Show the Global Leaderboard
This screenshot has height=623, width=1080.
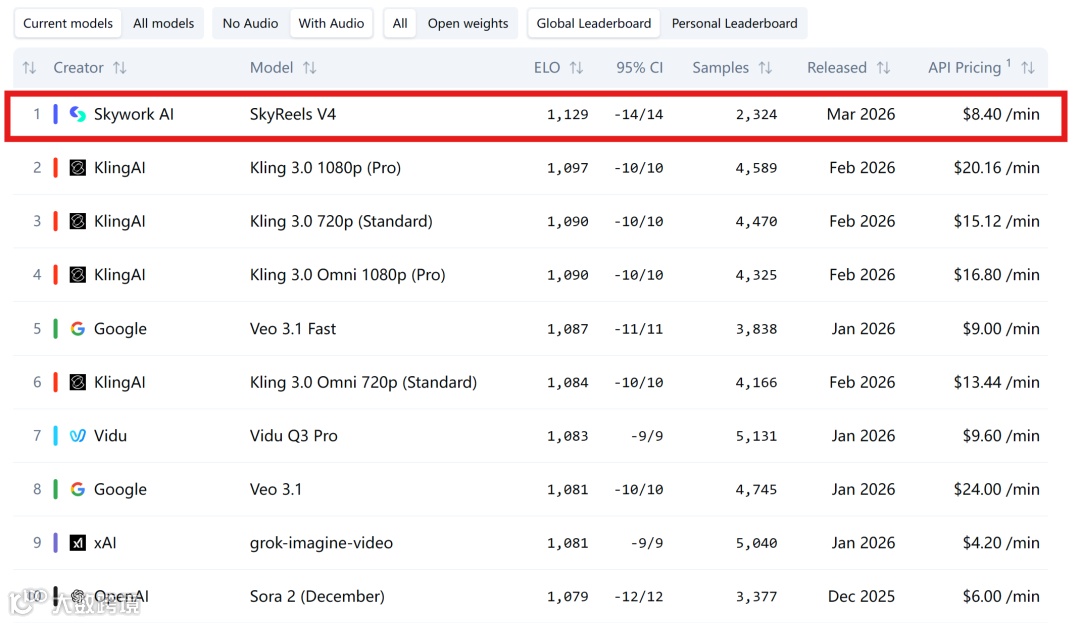click(594, 23)
